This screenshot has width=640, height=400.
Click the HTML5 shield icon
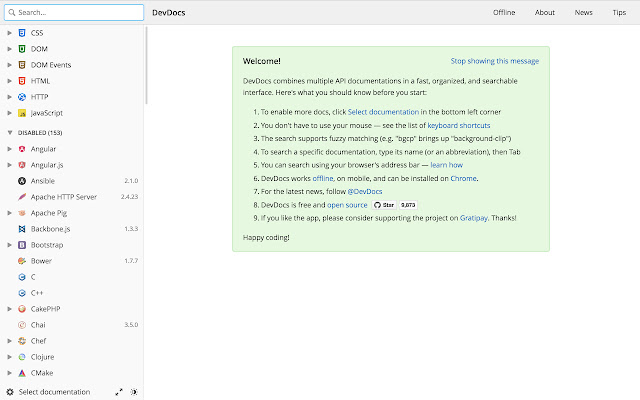pyautogui.click(x=22, y=81)
